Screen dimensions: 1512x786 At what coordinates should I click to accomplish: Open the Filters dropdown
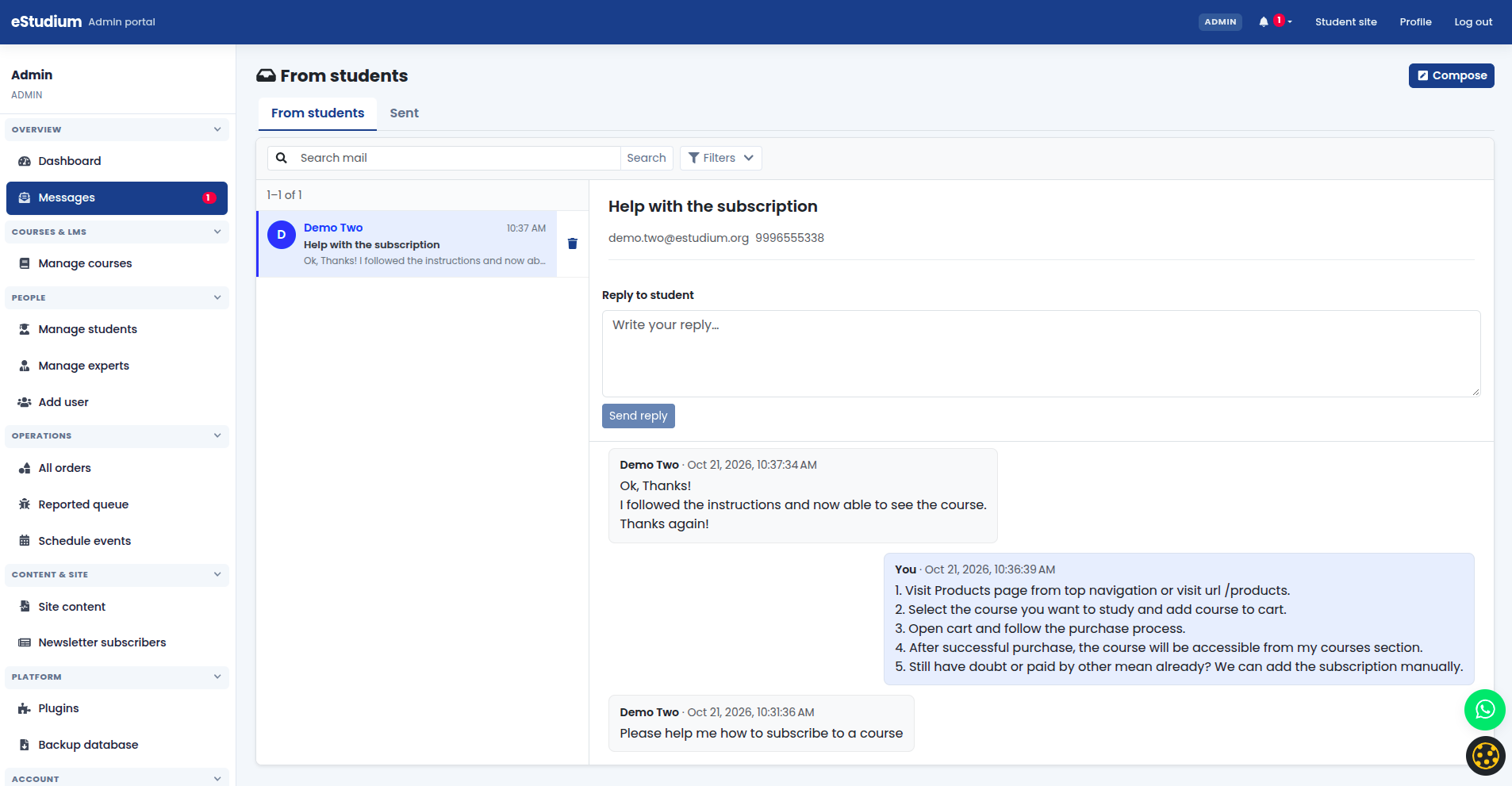(x=720, y=158)
